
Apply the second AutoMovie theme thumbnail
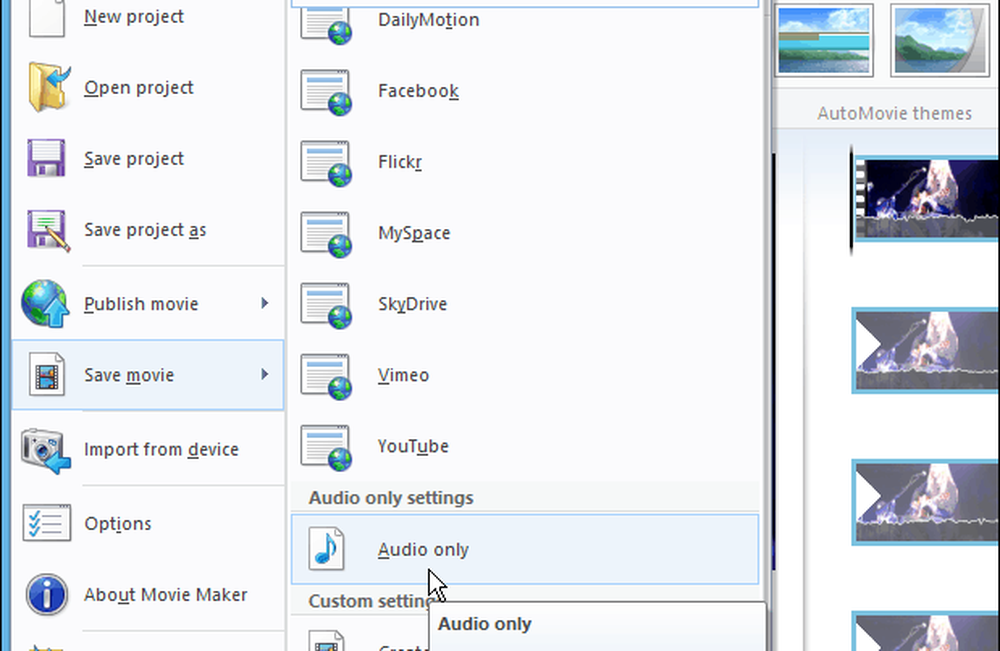(x=938, y=40)
